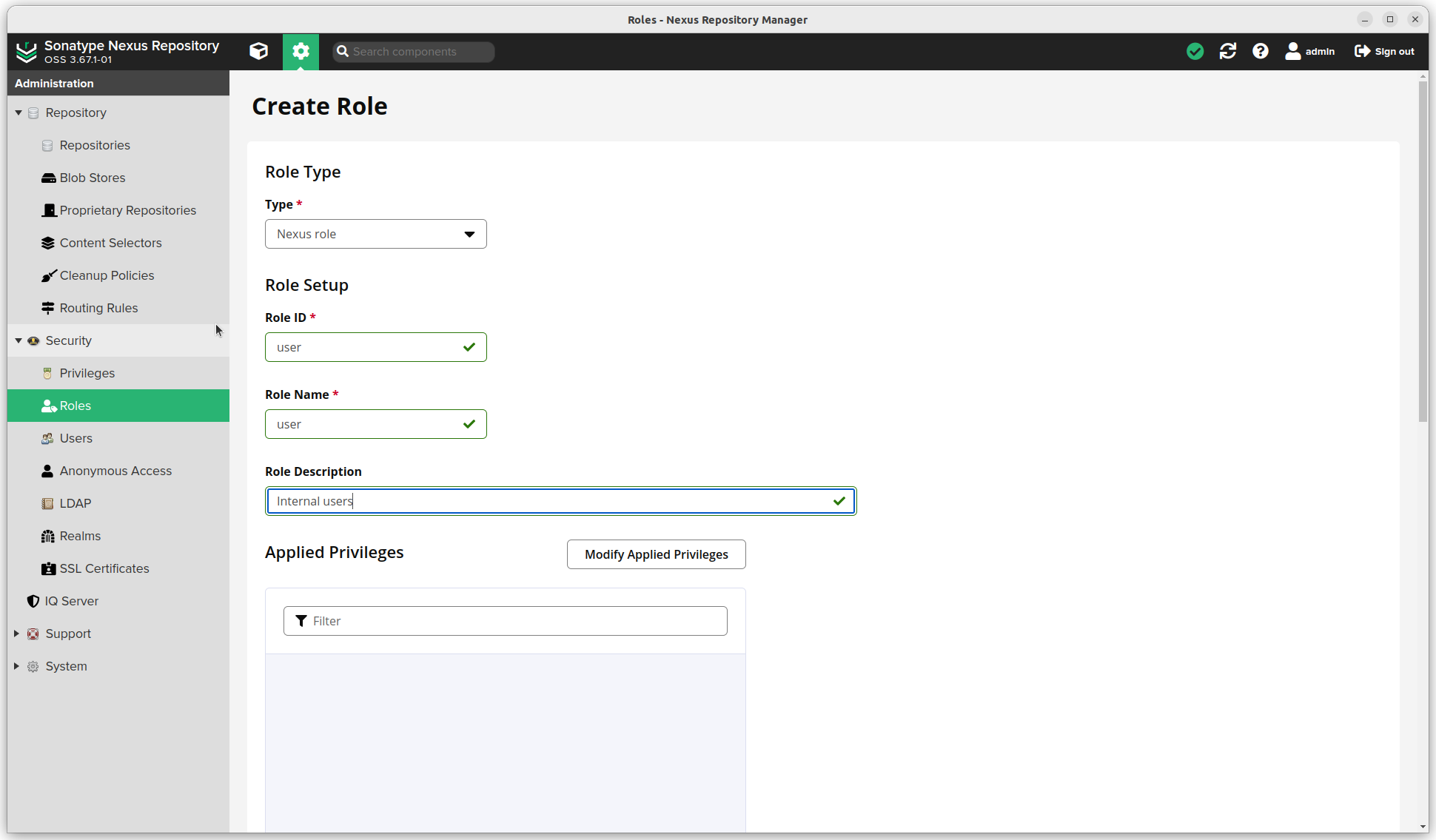Click the Sign out icon button
The height and width of the screenshot is (840, 1436).
pyautogui.click(x=1361, y=51)
